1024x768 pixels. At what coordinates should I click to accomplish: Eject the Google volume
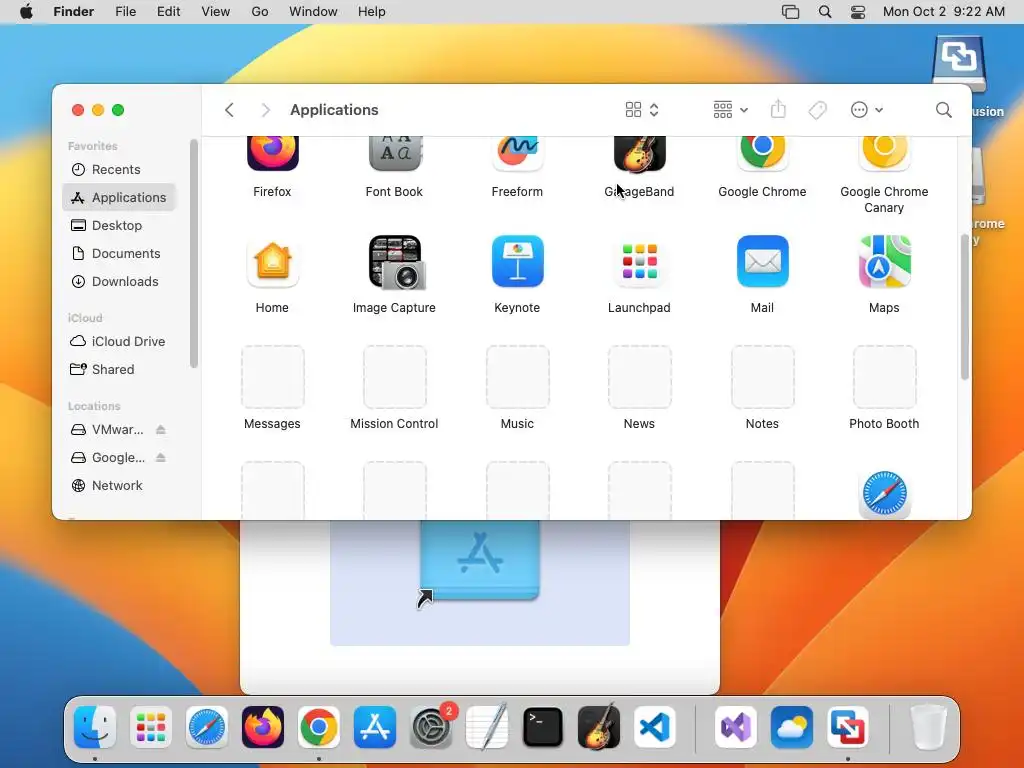tap(161, 458)
